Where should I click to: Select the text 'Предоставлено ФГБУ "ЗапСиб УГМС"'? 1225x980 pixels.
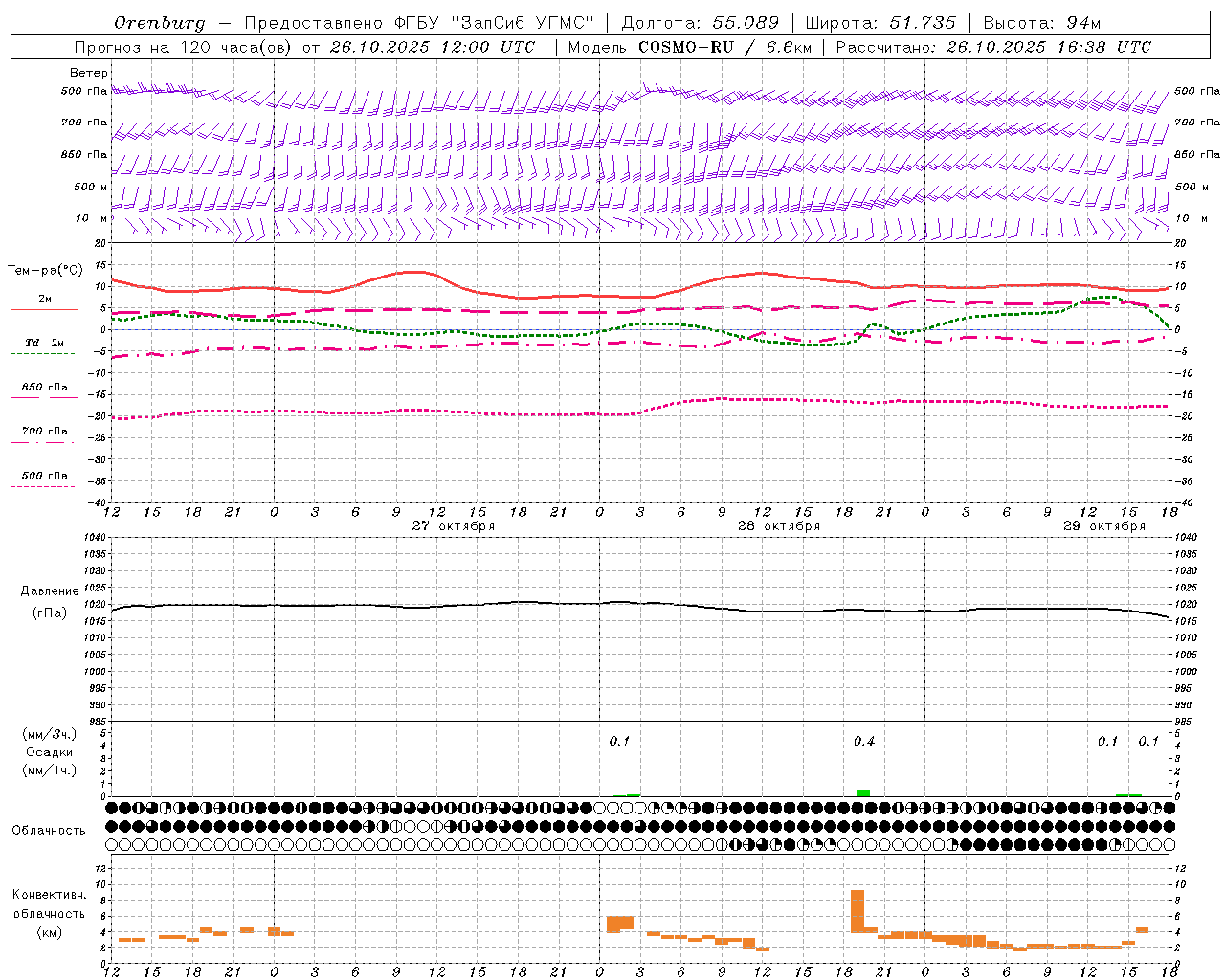pyautogui.click(x=419, y=23)
